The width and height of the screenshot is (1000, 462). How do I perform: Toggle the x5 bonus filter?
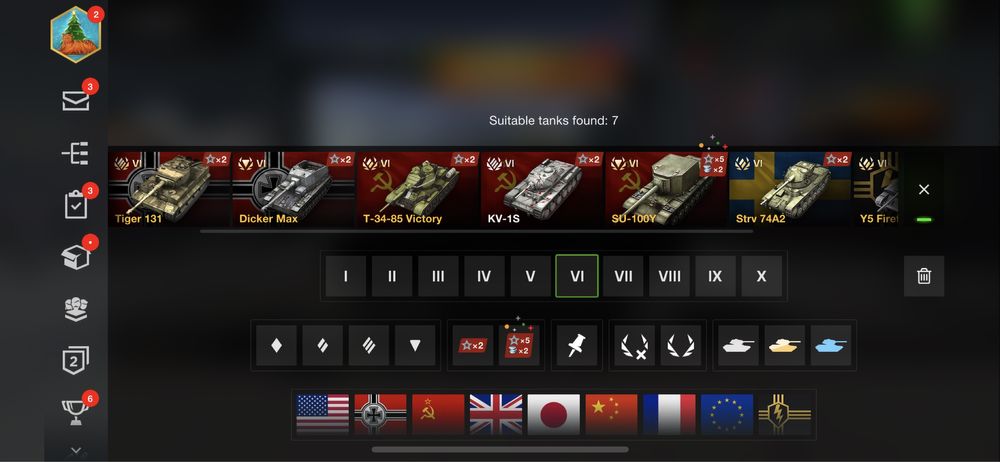pyautogui.click(x=519, y=345)
